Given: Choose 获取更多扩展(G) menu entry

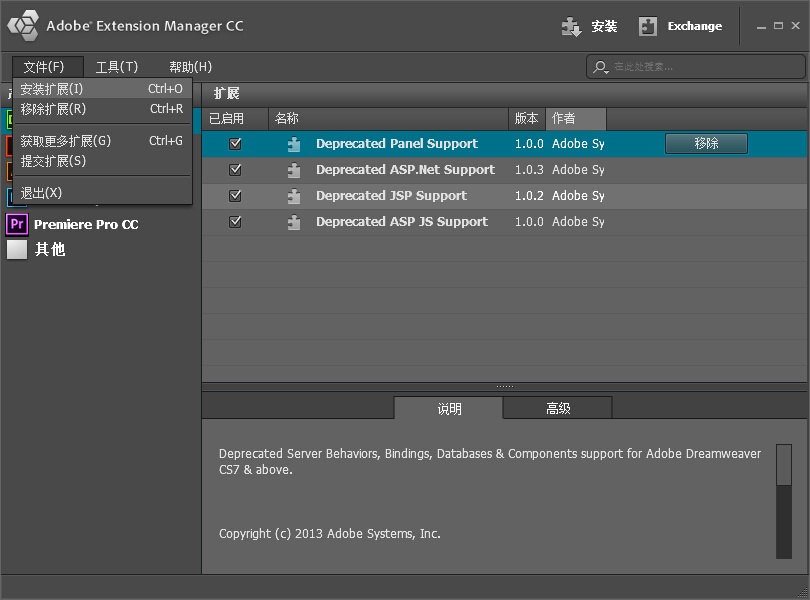Looking at the screenshot, I should [x=102, y=141].
